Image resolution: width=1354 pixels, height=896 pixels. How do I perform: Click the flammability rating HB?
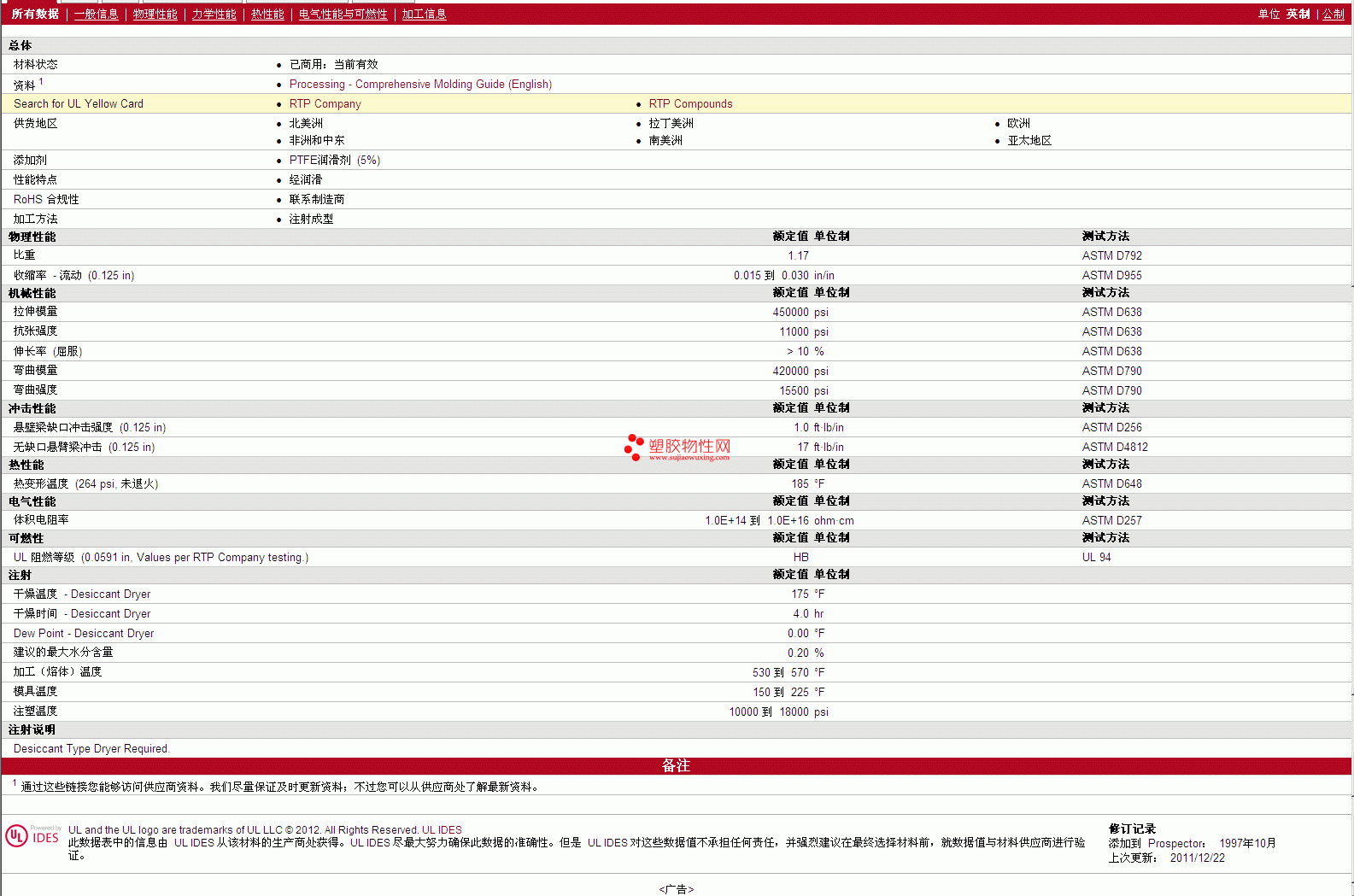(x=800, y=557)
